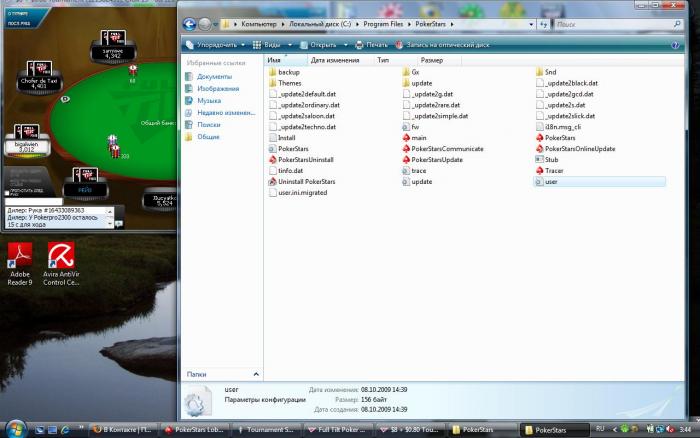Sort by Имя column header
700x438 pixels.
286,60
